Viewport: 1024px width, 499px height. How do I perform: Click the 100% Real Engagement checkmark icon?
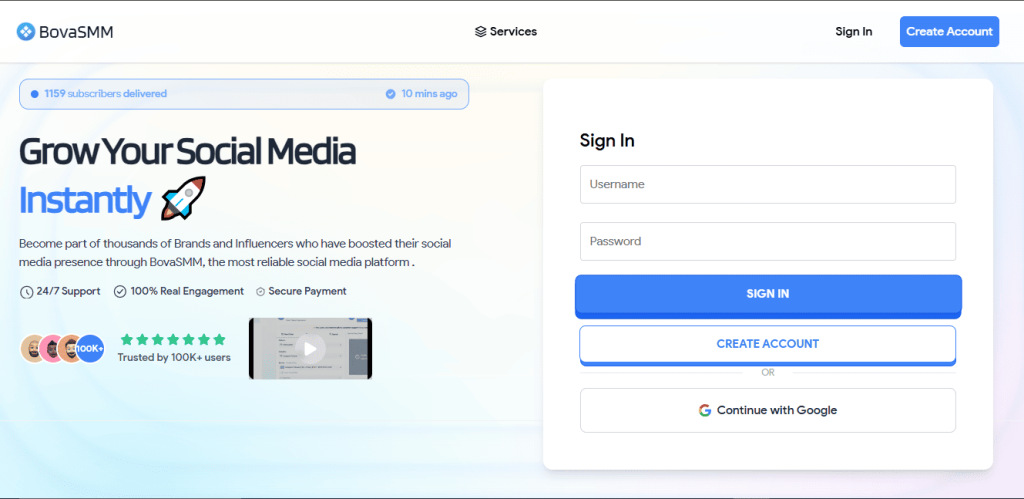point(120,291)
